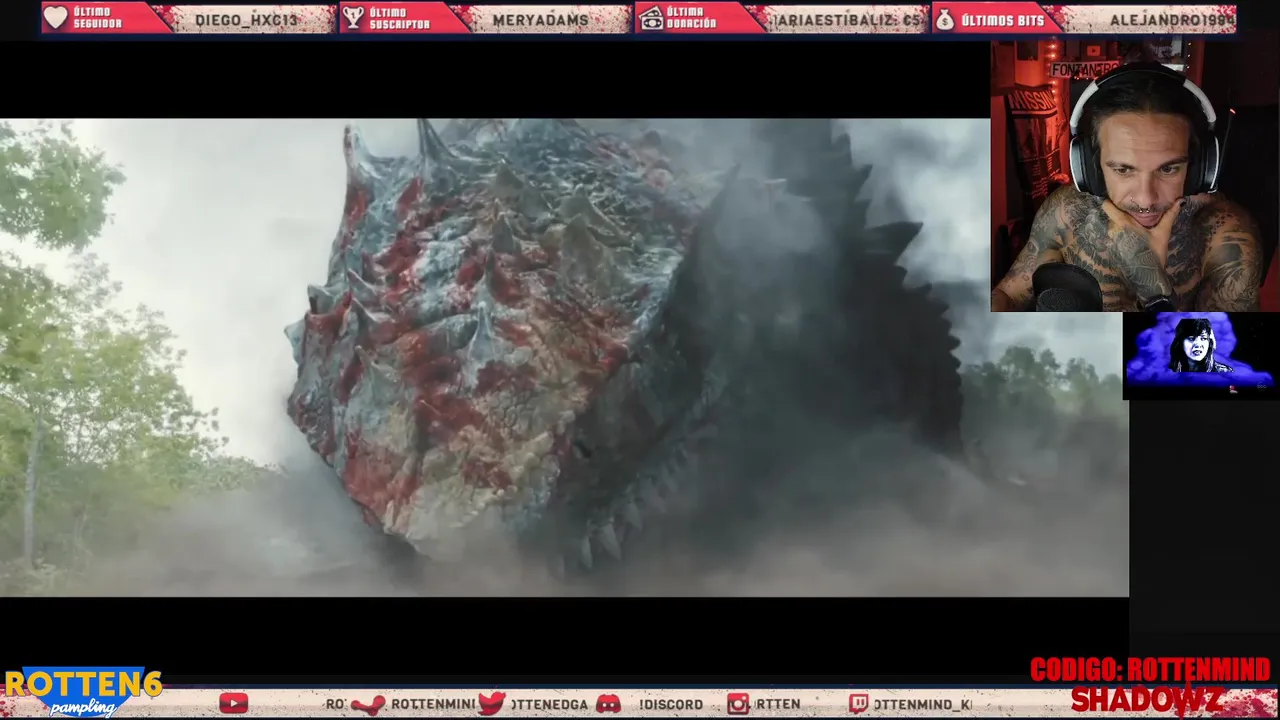This screenshot has width=1280, height=720.
Task: Click the Twitch icon in the bottom bar
Action: tap(859, 704)
